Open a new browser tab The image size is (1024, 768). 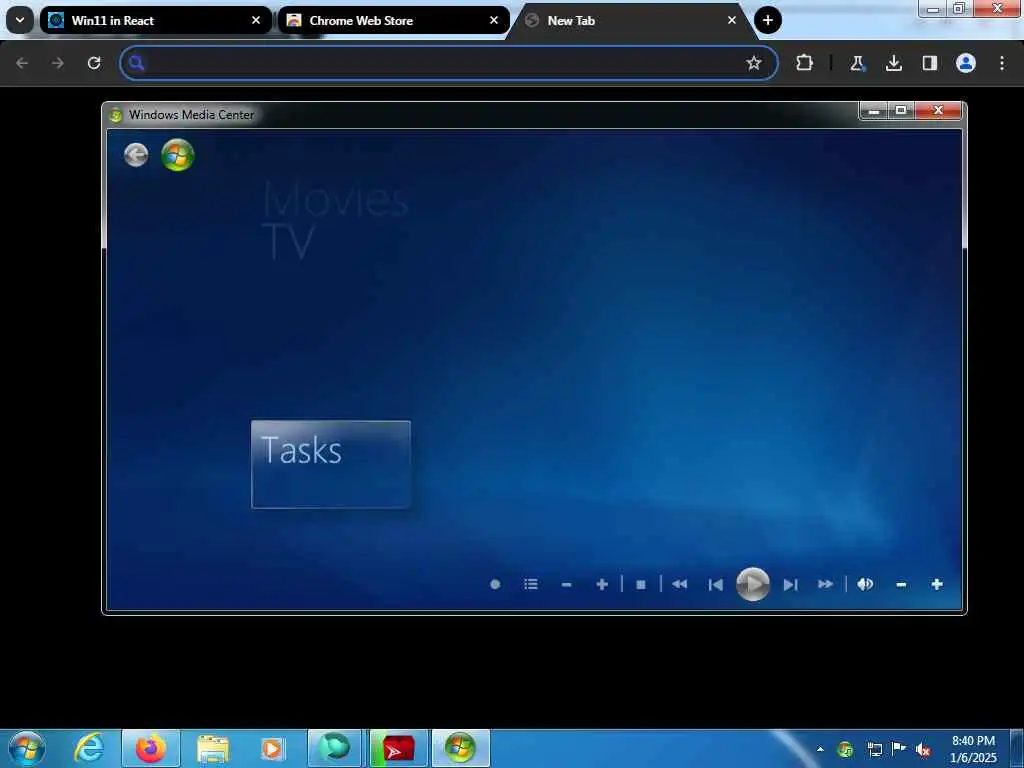(768, 20)
